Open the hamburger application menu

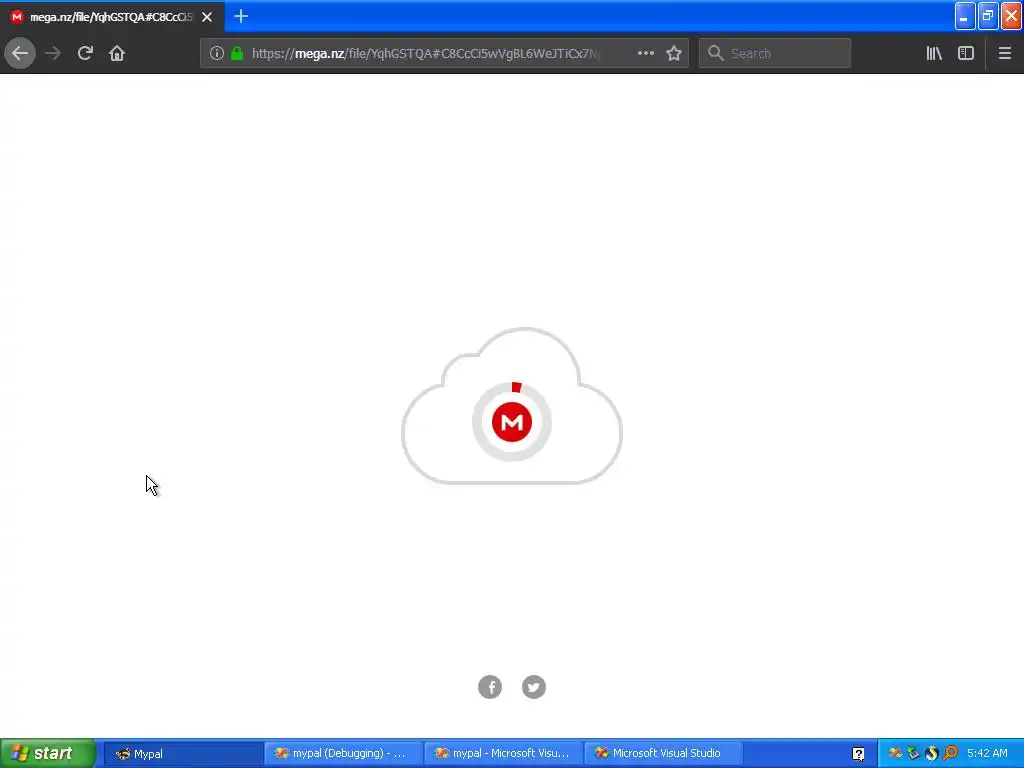1004,53
